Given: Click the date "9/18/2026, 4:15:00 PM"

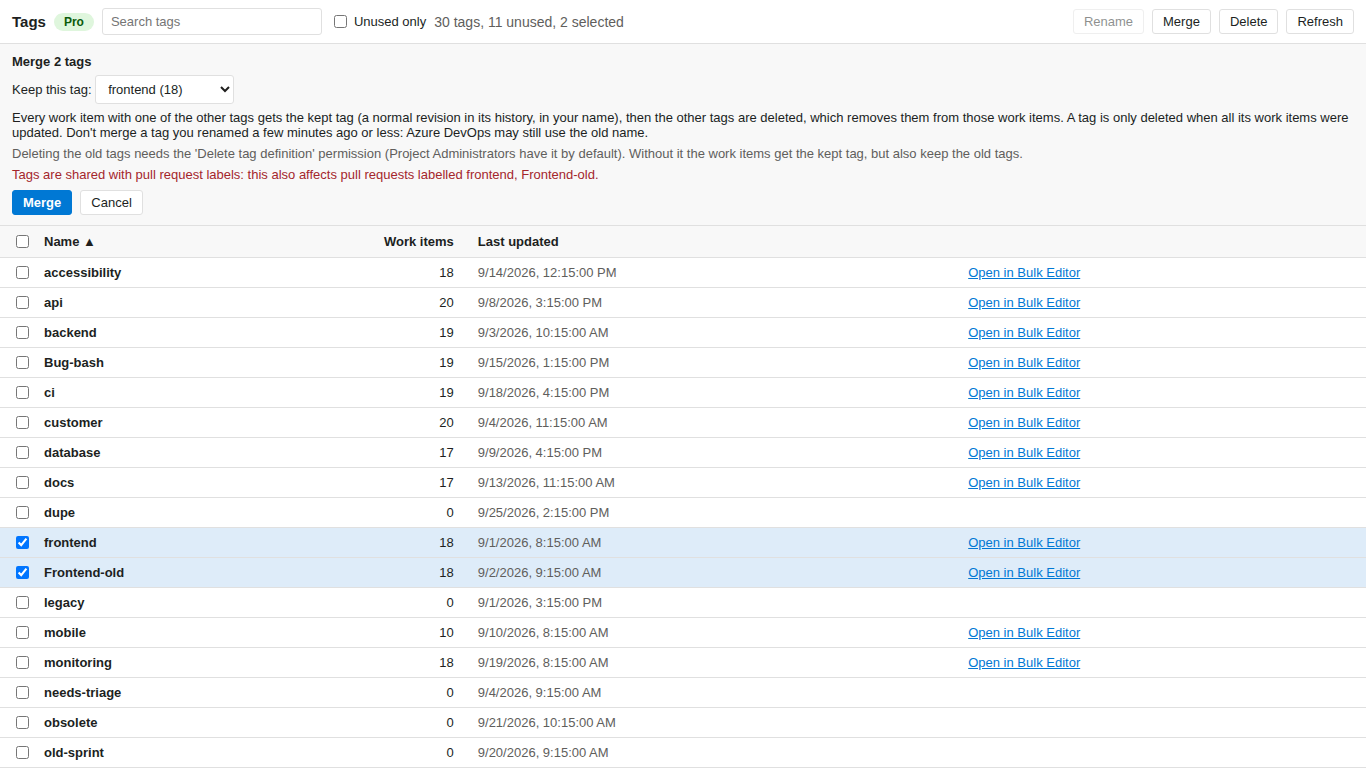Looking at the screenshot, I should [x=543, y=393].
